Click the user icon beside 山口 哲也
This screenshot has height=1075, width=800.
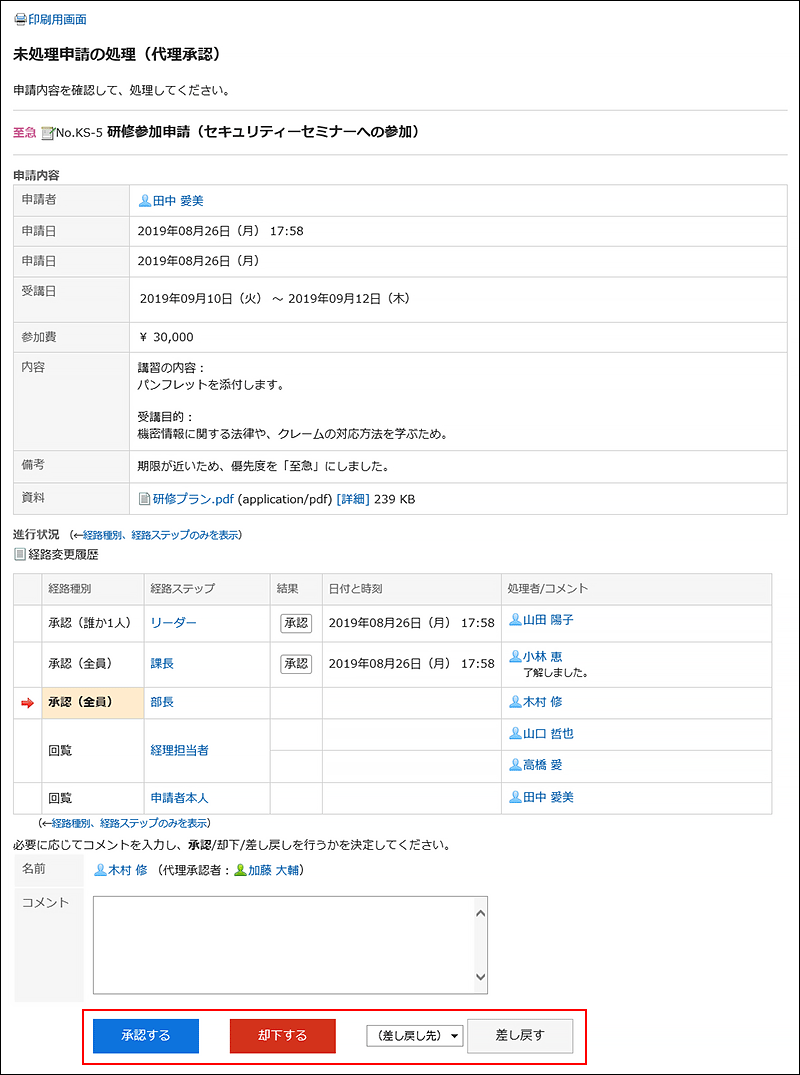point(516,734)
